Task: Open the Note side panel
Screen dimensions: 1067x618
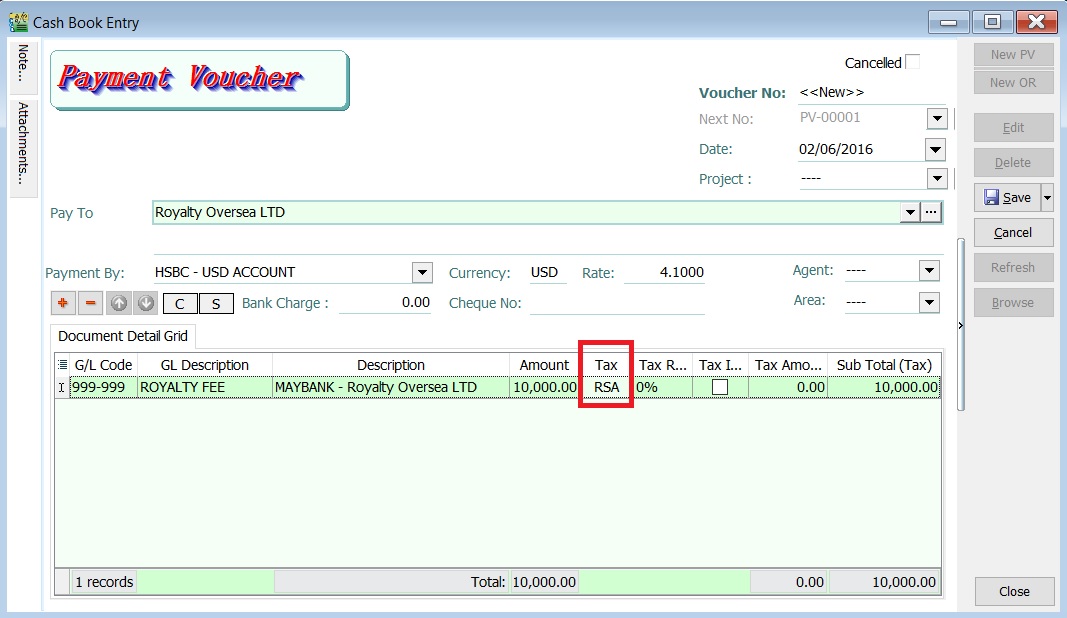Action: 22,65
